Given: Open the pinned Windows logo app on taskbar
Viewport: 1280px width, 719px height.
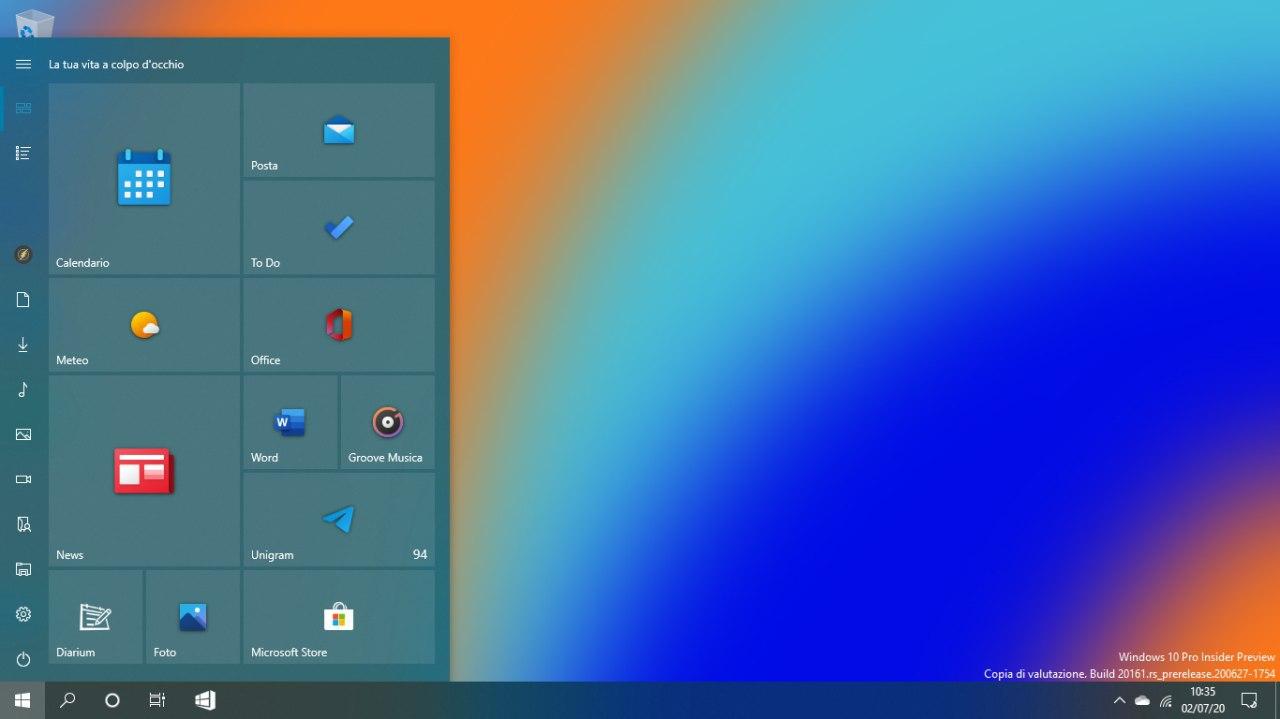Looking at the screenshot, I should point(205,700).
